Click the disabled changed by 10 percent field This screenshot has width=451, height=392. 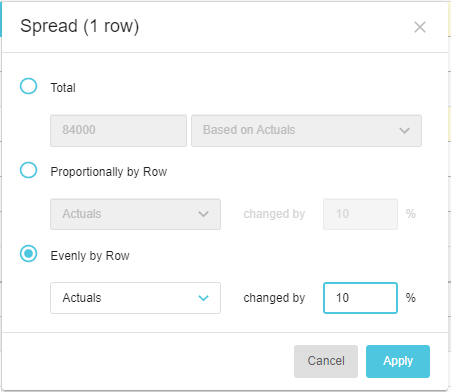tap(360, 214)
